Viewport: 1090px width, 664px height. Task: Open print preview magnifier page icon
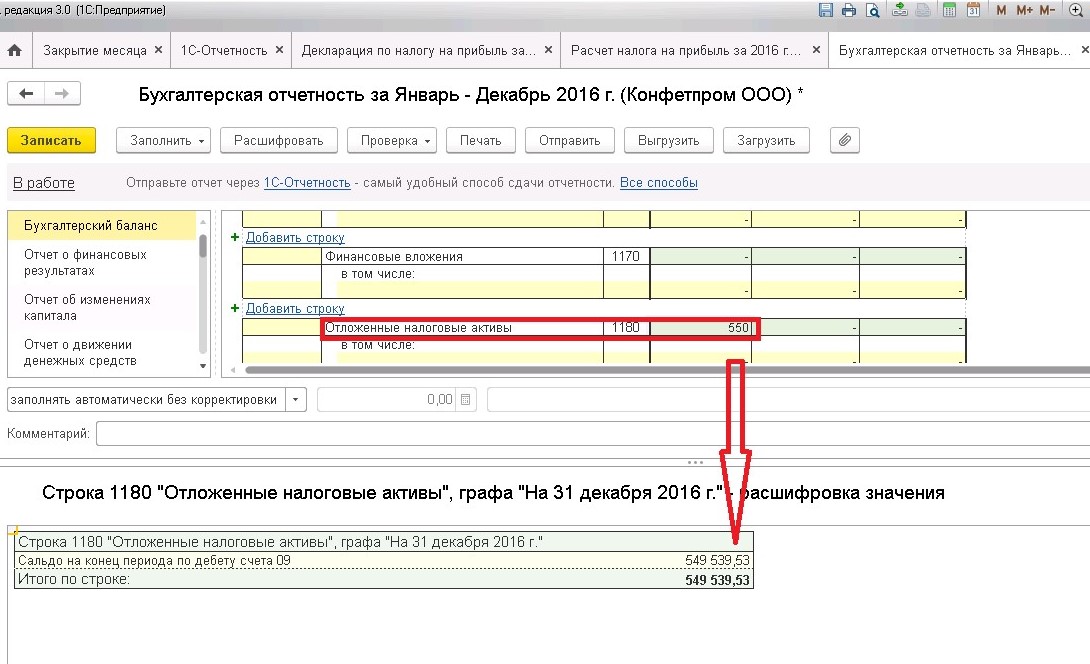872,10
